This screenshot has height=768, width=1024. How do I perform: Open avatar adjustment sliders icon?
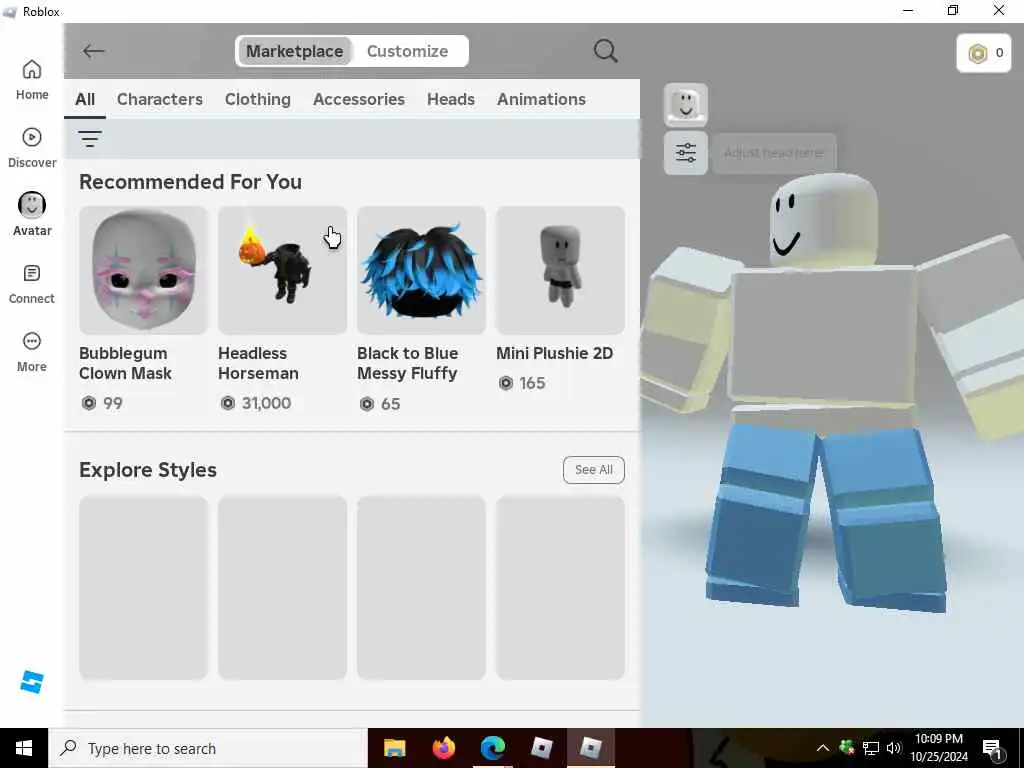(686, 153)
